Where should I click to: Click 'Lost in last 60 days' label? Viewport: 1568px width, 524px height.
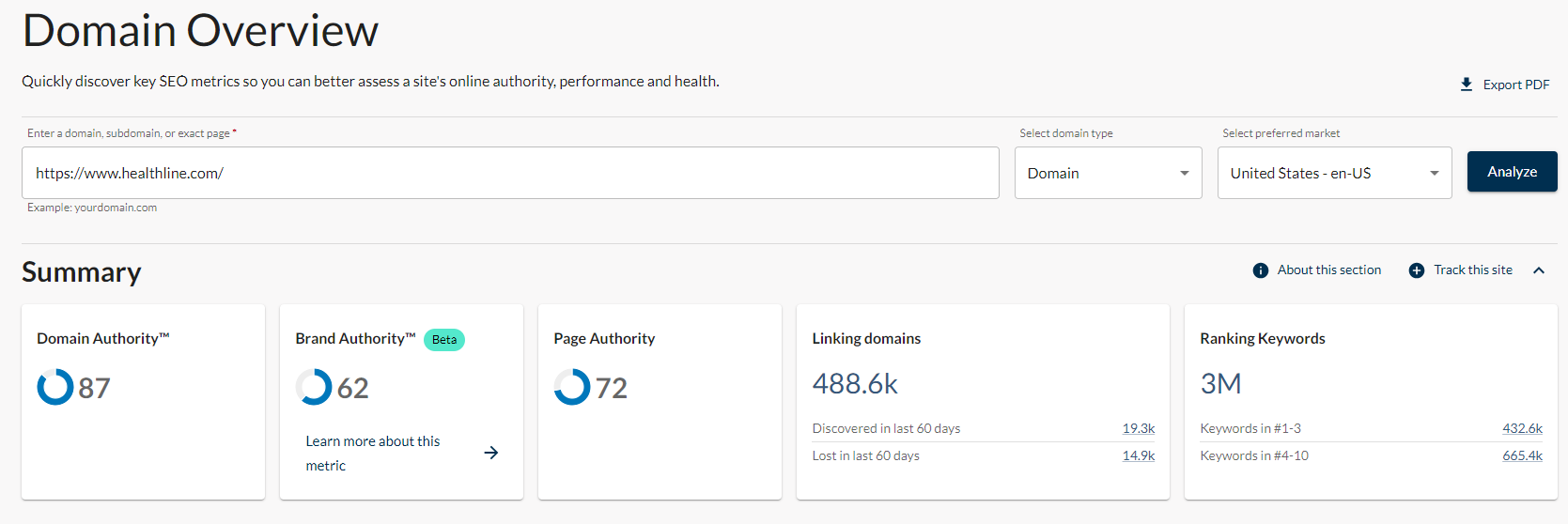pyautogui.click(x=865, y=455)
